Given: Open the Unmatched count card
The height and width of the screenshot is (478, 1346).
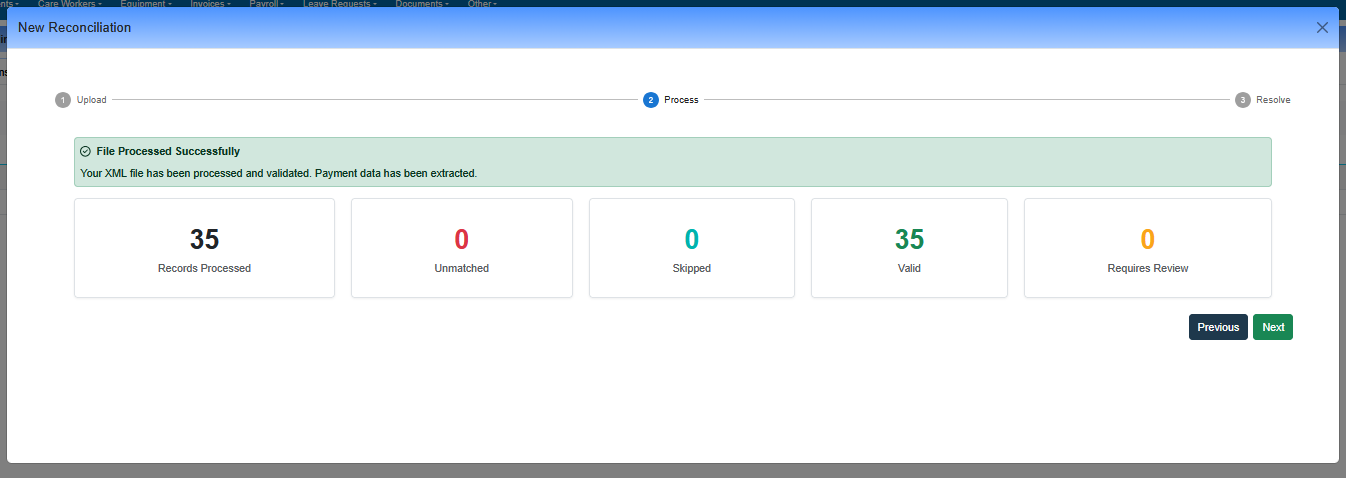Looking at the screenshot, I should tap(462, 248).
